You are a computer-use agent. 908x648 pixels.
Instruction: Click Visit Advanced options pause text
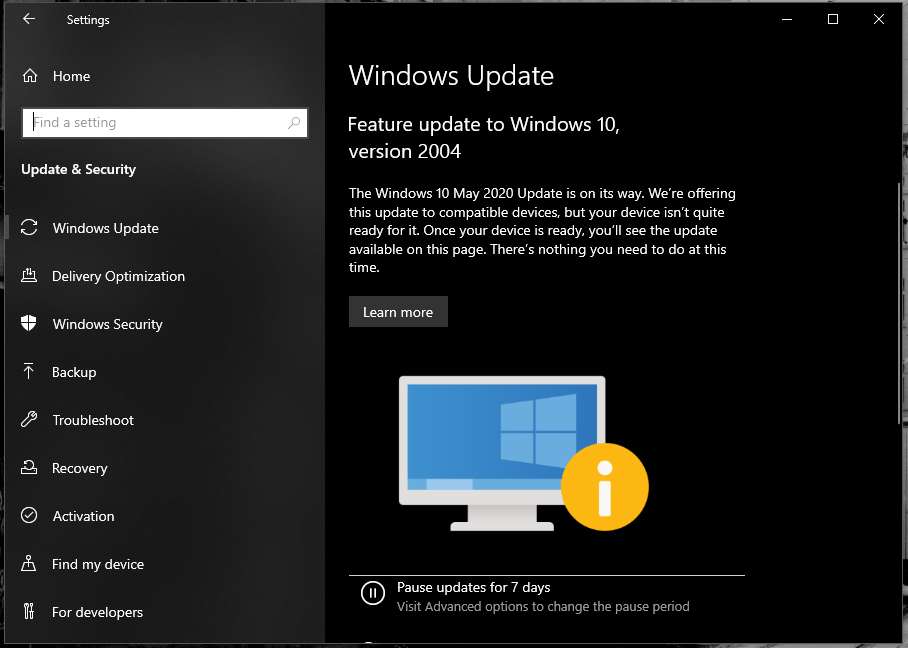543,606
